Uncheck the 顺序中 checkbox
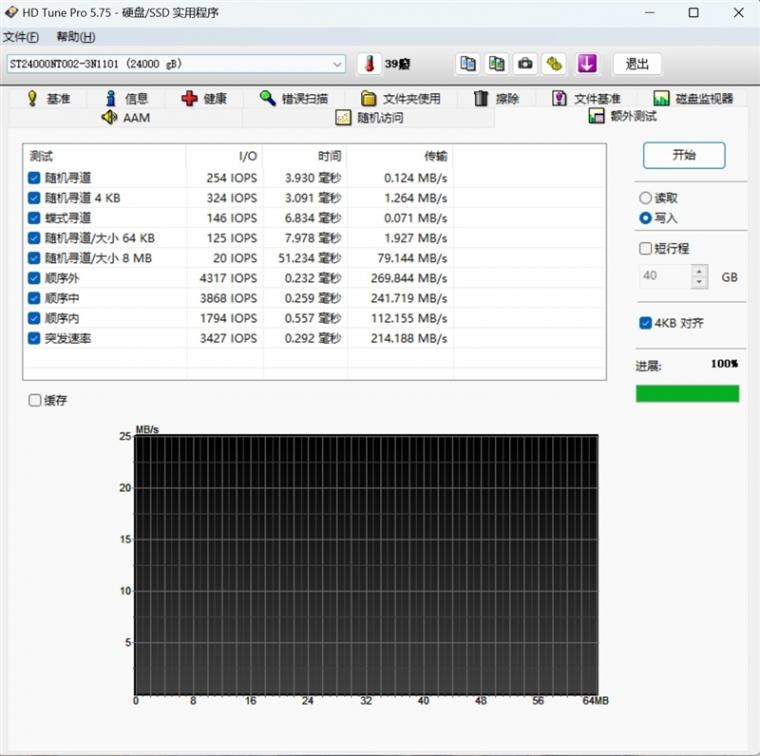Screen dimensions: 760x756 pyautogui.click(x=34, y=298)
